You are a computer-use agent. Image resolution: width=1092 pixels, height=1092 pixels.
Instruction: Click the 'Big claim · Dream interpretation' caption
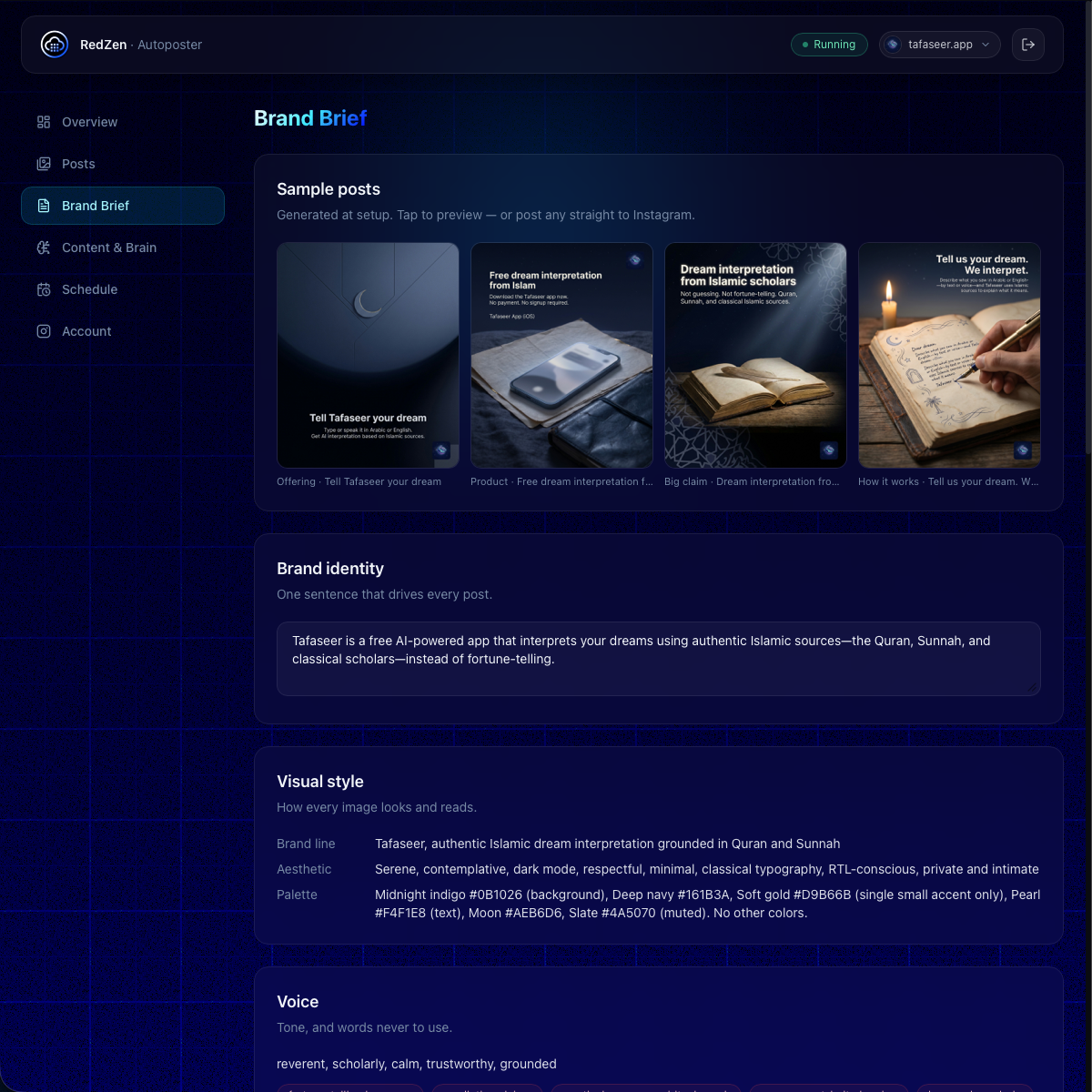coord(752,482)
